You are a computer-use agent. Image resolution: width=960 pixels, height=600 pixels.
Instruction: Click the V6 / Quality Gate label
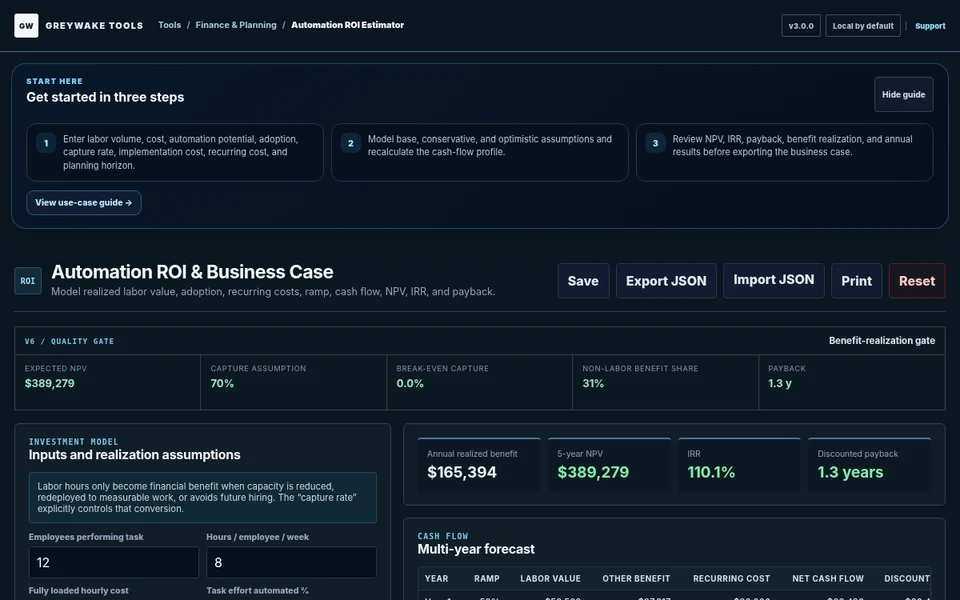coord(69,341)
